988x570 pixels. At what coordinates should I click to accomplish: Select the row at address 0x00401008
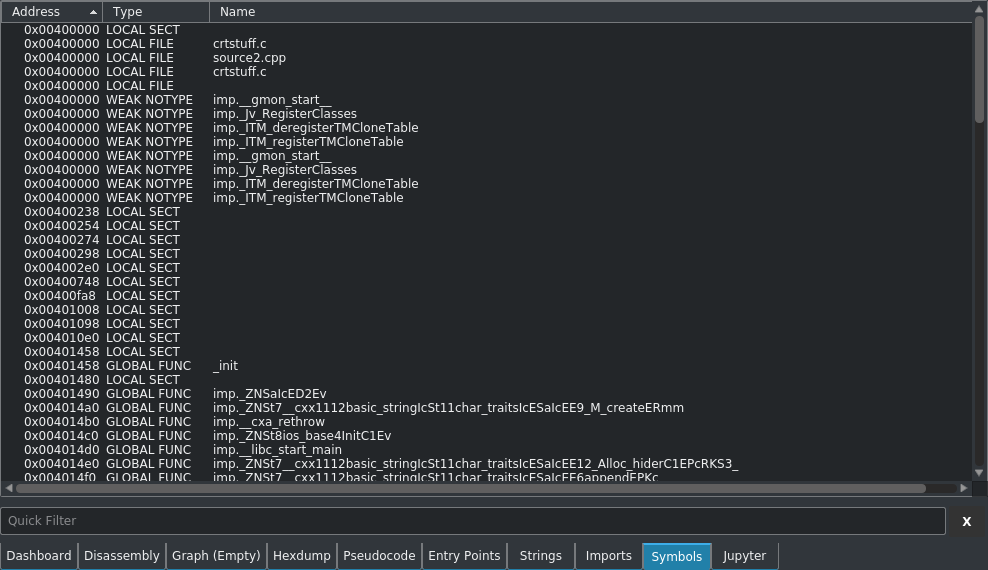click(x=486, y=310)
